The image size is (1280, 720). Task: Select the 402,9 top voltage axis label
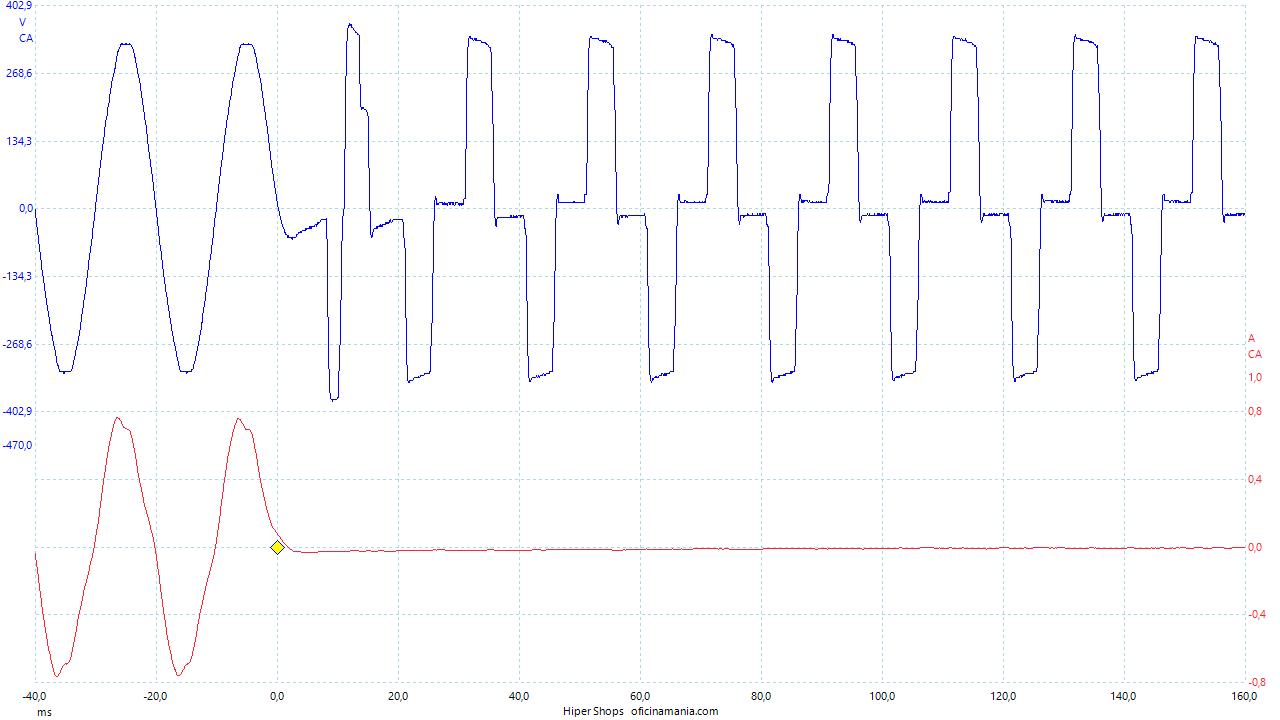tap(19, 6)
